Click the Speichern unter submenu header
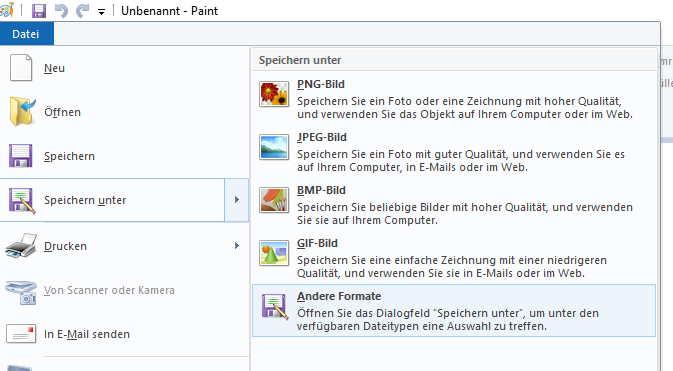Viewport: 673px width, 371px height. coord(300,60)
